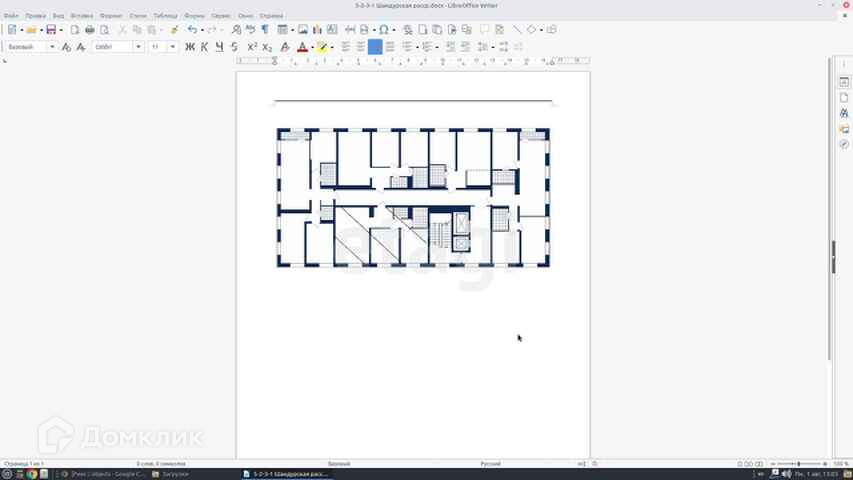
Task: Click the Insert Chart icon
Action: (318, 30)
